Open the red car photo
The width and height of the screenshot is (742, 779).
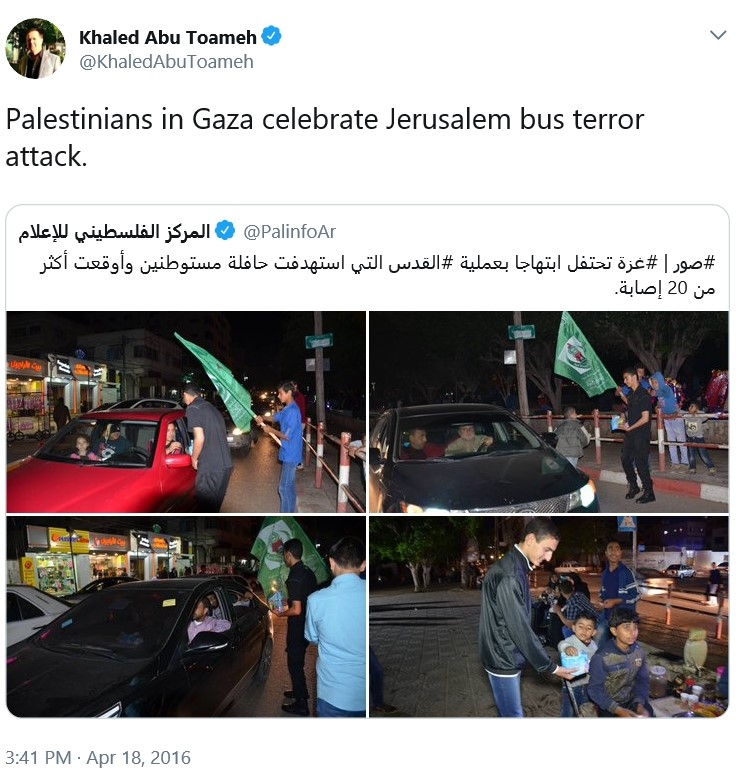pos(186,412)
